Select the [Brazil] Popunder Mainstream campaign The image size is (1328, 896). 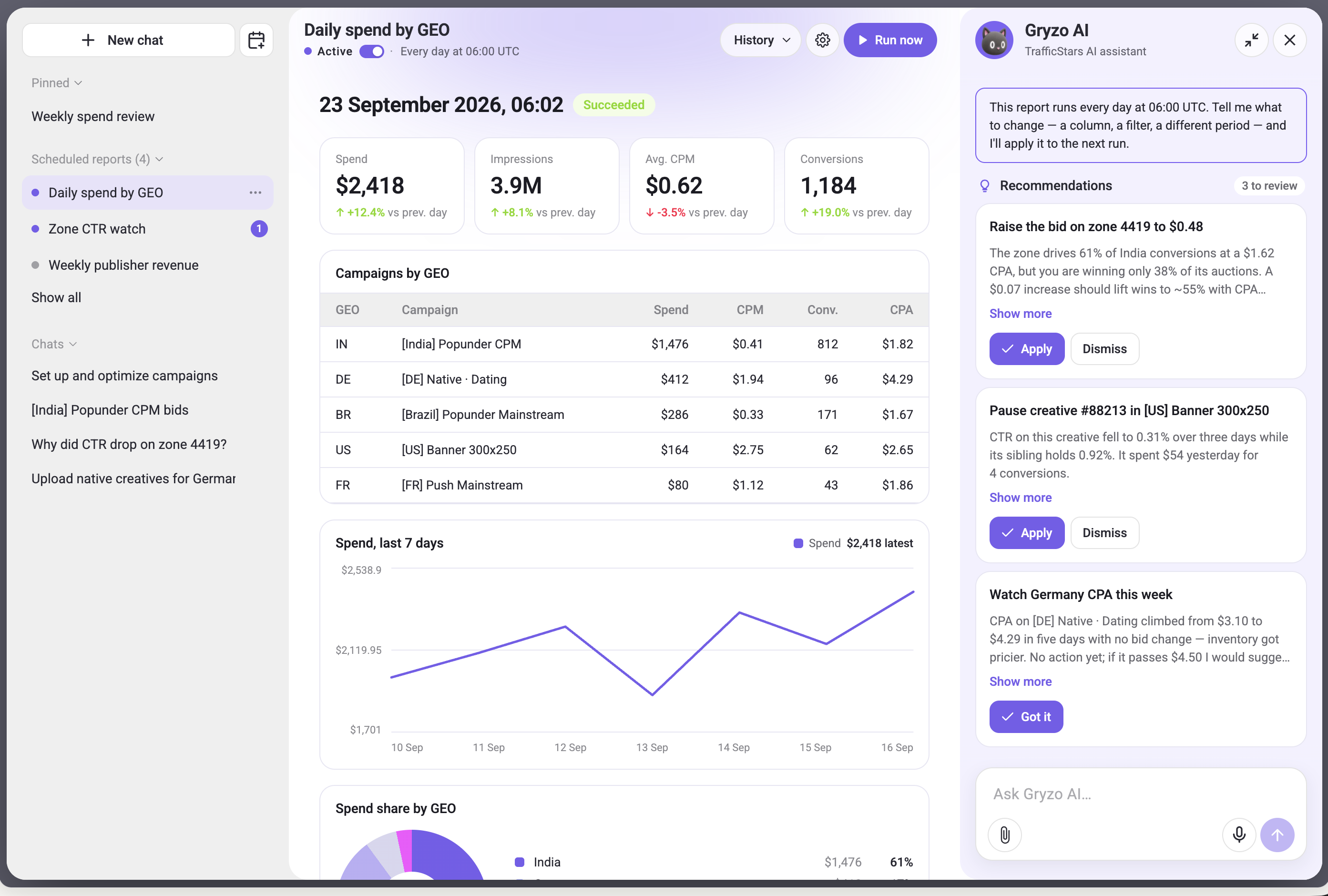(x=483, y=414)
